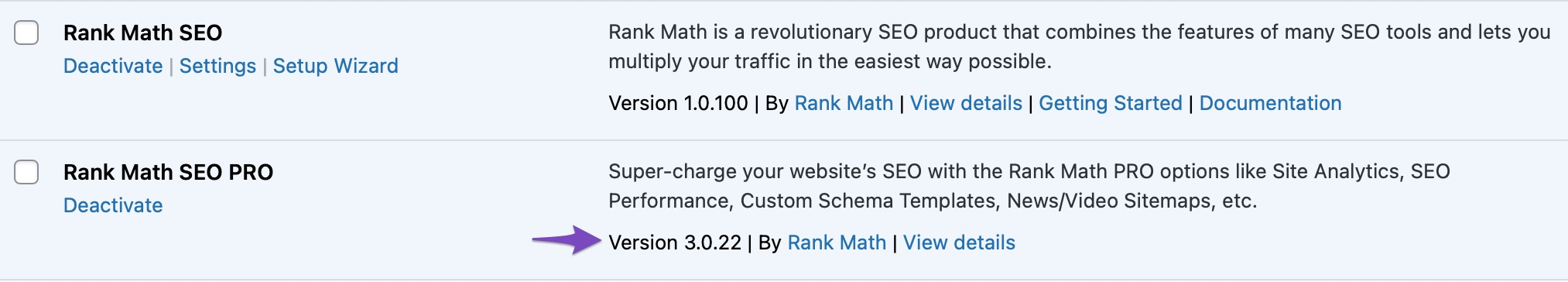The height and width of the screenshot is (282, 1568).
Task: Deactivate the Rank Math SEO PRO plugin
Action: [x=113, y=205]
